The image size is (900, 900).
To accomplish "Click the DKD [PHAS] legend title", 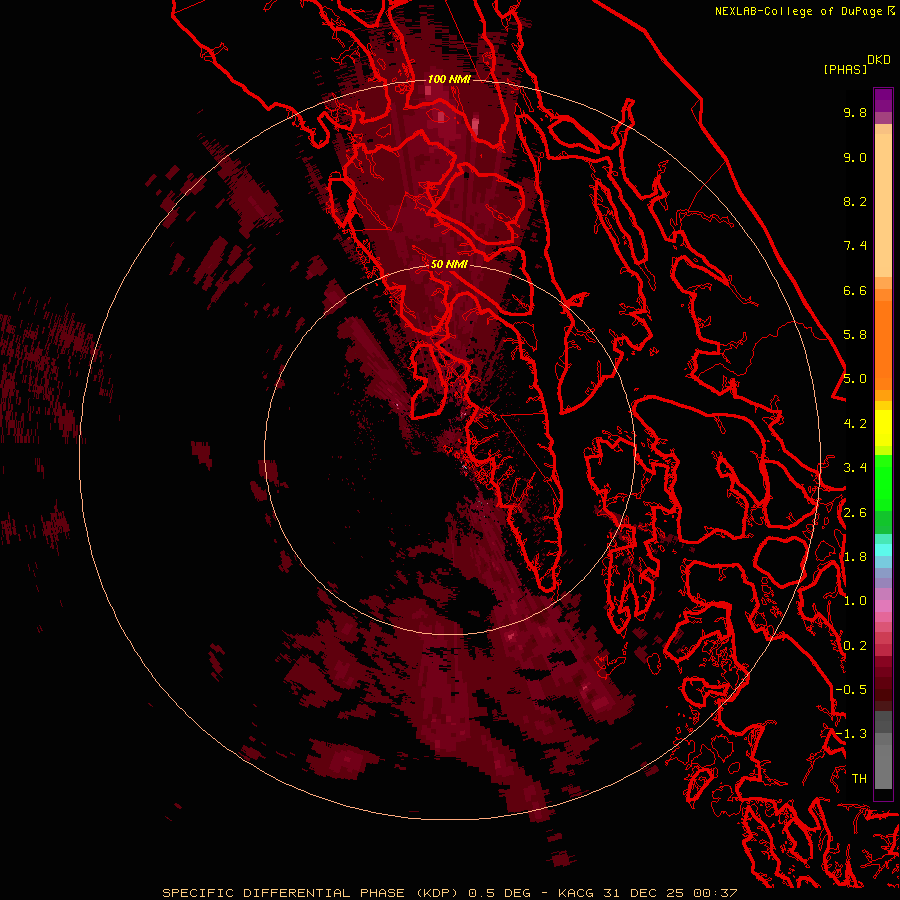I will pos(856,64).
